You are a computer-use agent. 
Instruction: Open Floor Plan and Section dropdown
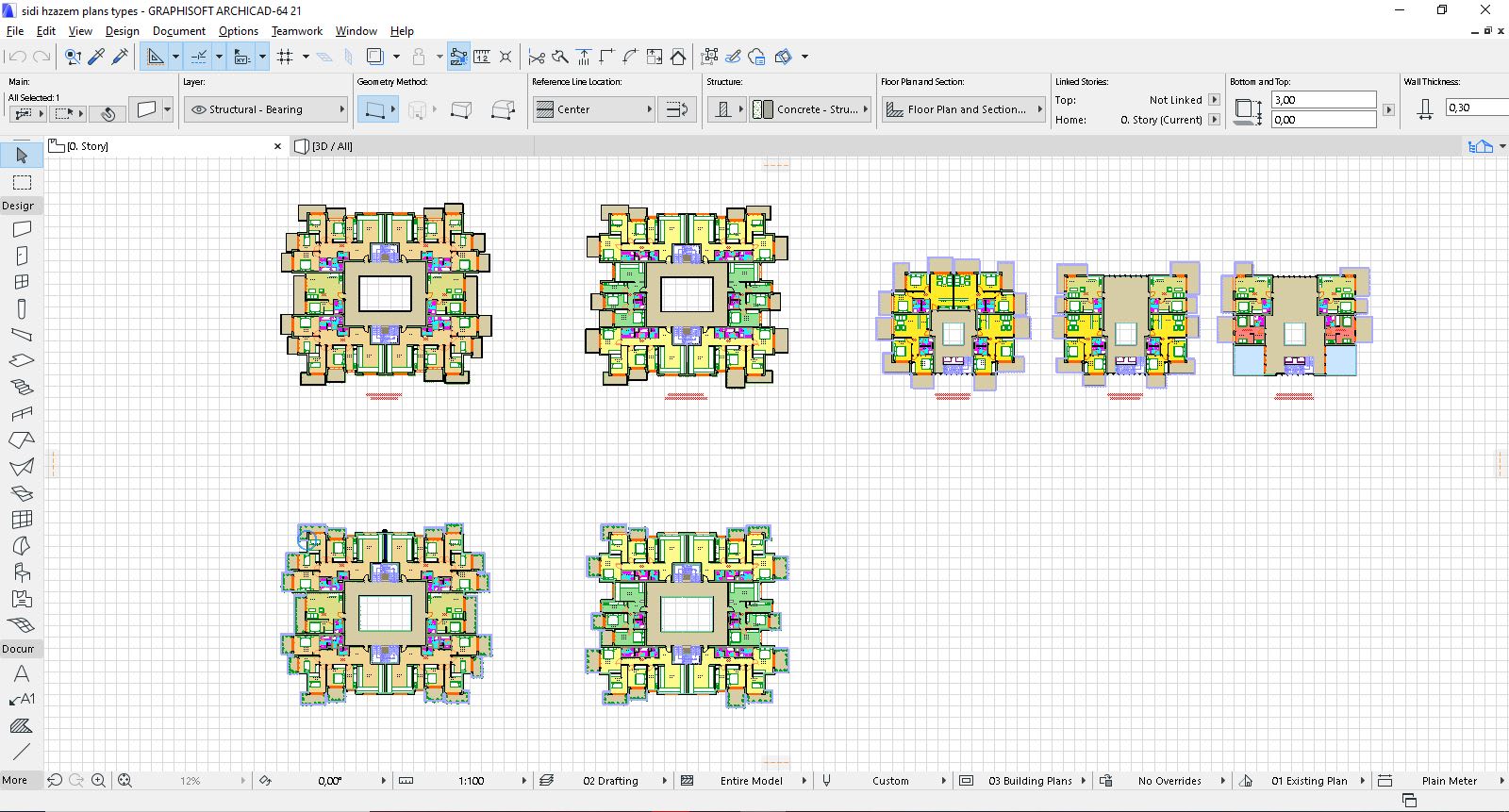click(963, 109)
